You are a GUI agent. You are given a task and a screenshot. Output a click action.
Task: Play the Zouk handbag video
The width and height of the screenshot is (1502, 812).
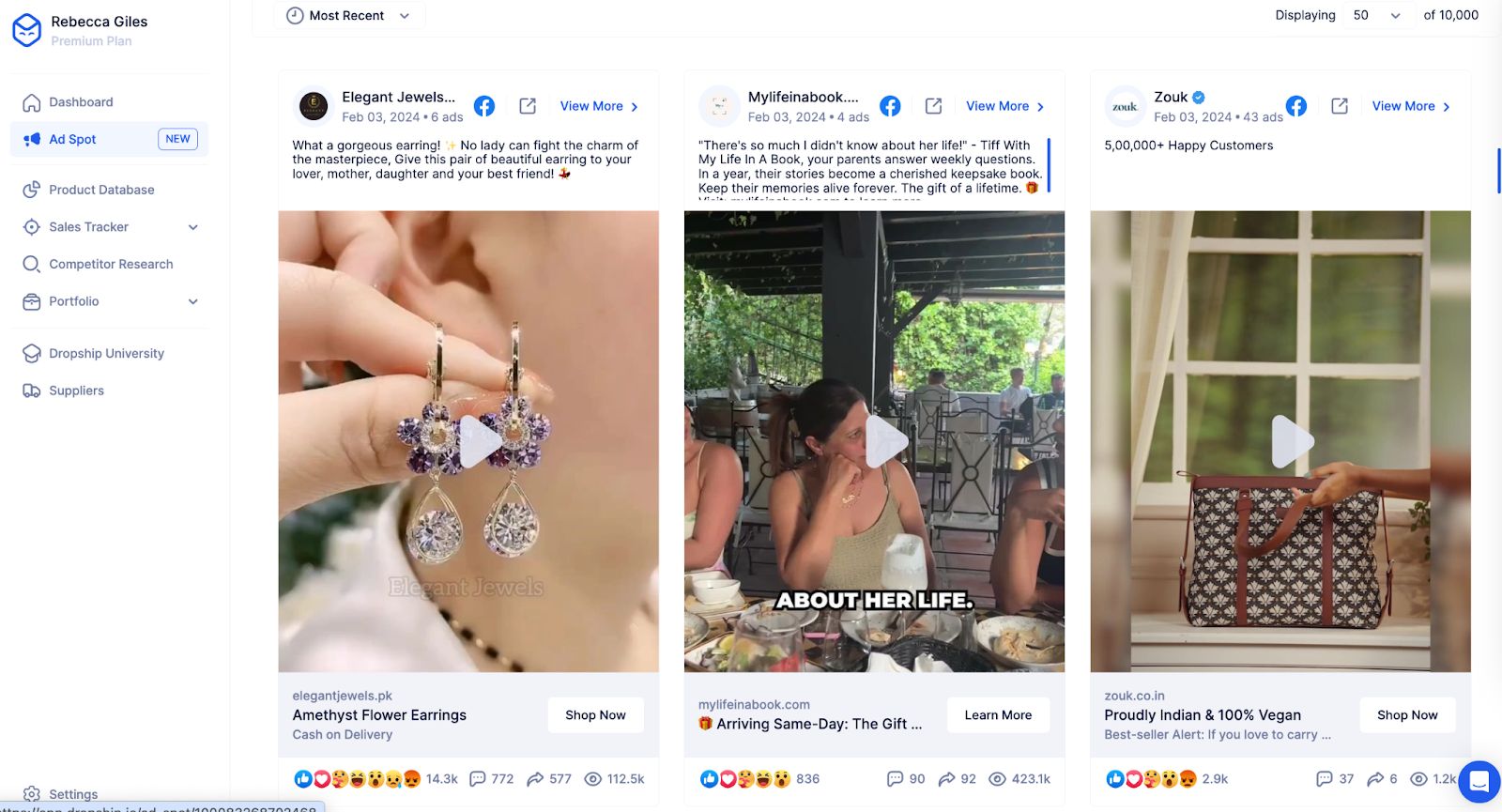coord(1292,441)
